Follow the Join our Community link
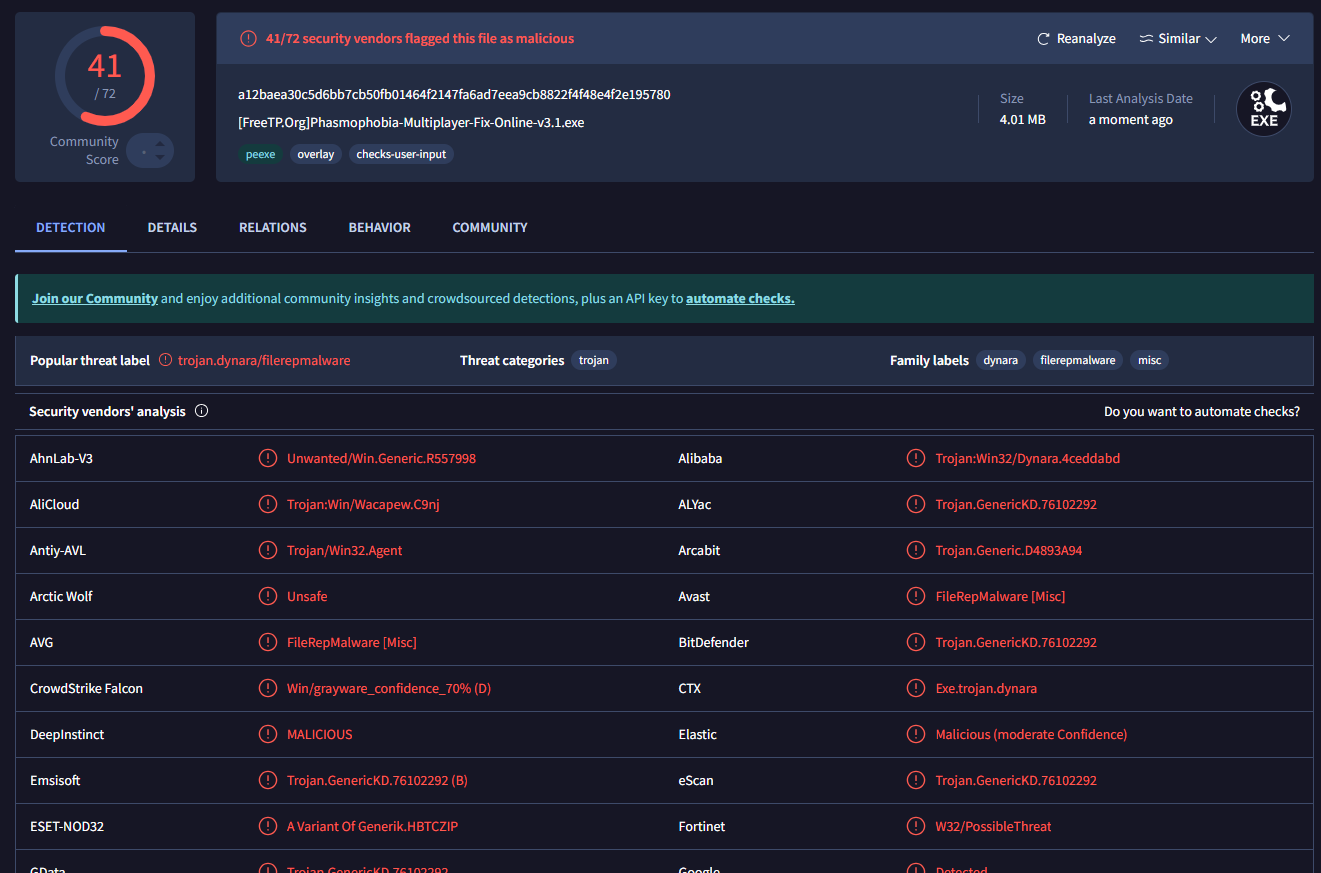 click(x=95, y=299)
